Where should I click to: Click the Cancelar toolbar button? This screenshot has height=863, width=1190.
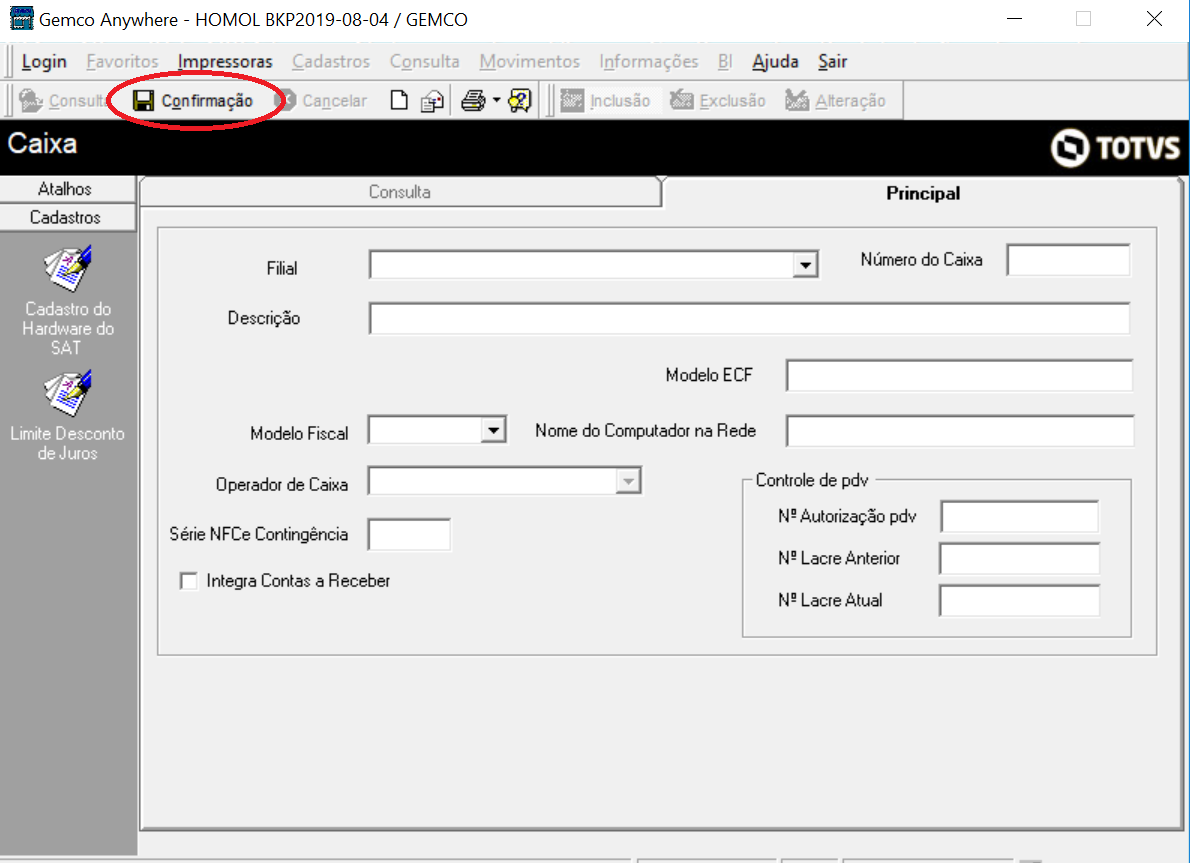pyautogui.click(x=323, y=100)
